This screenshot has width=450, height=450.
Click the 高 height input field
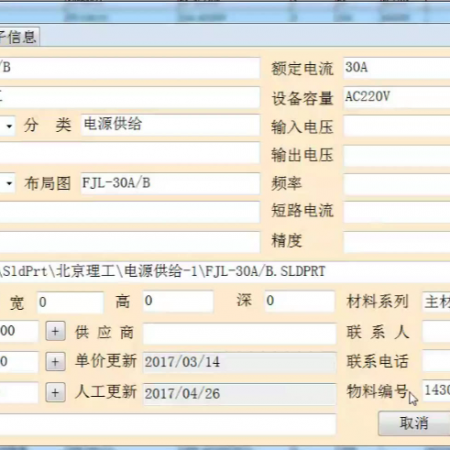point(178,301)
